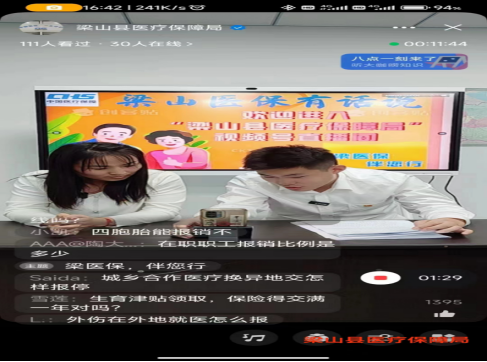The image size is (487, 362).
Task: Close the live stream with the X
Action: click(453, 27)
